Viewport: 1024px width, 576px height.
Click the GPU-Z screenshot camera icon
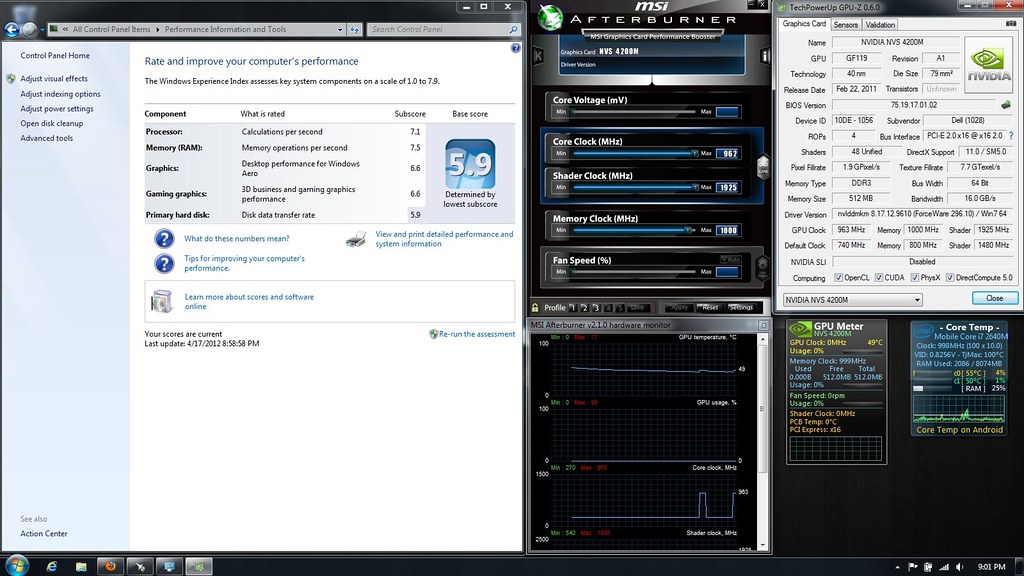click(1011, 24)
